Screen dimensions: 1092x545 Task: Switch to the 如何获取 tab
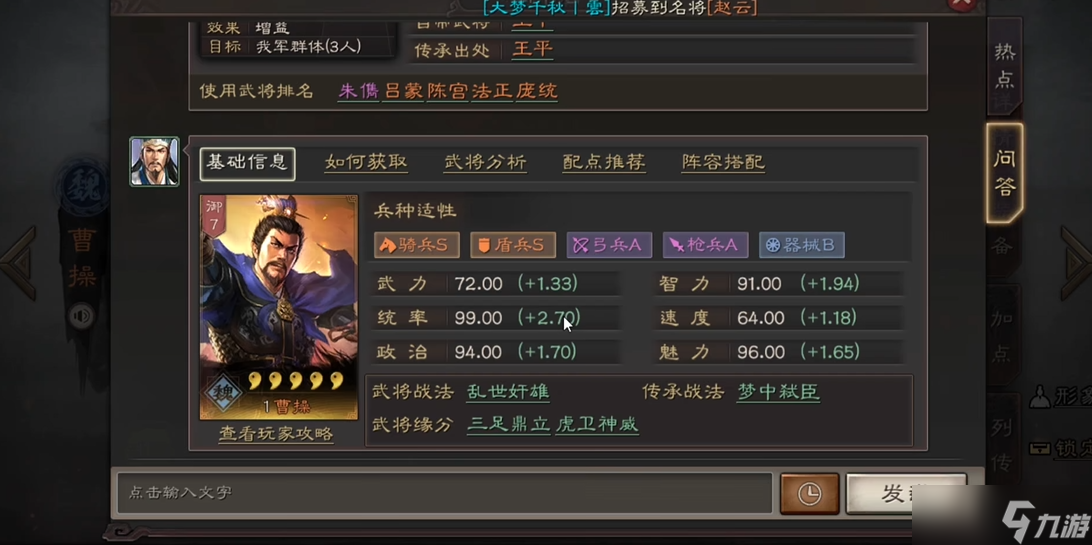(x=366, y=163)
